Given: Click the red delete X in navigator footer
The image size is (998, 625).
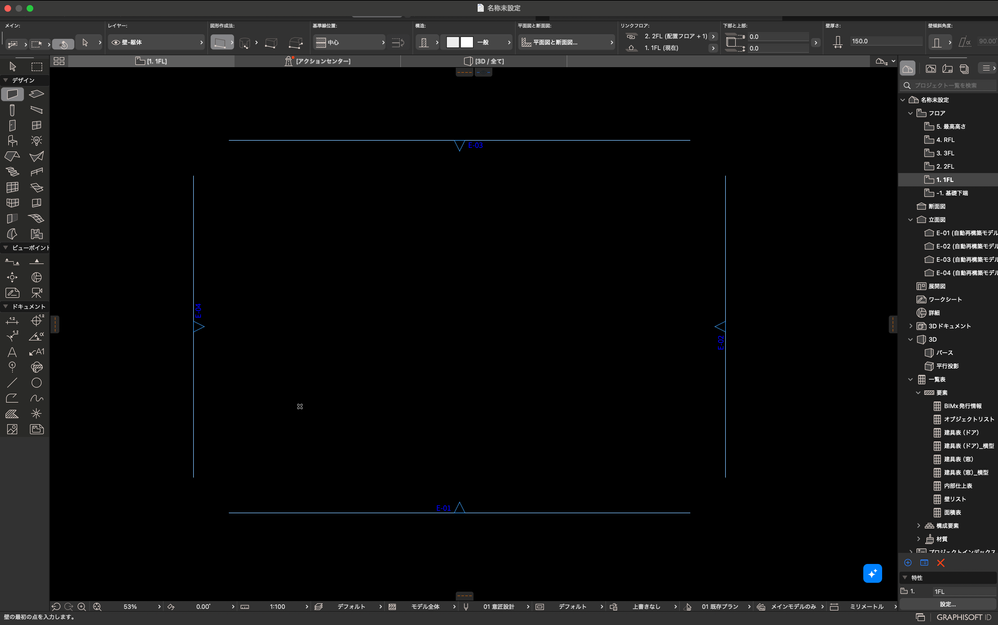Looking at the screenshot, I should pyautogui.click(x=941, y=563).
